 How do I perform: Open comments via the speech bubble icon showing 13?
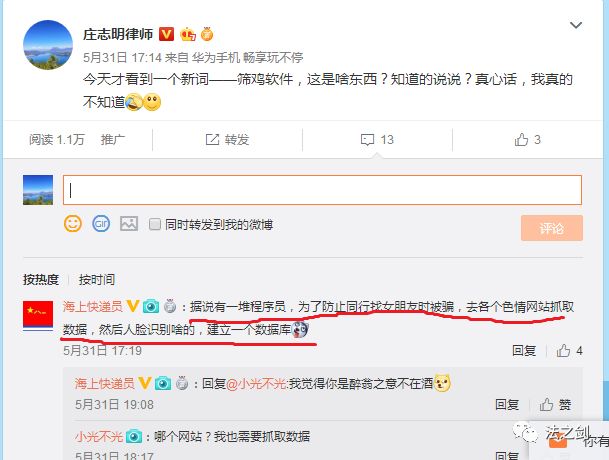pos(367,139)
